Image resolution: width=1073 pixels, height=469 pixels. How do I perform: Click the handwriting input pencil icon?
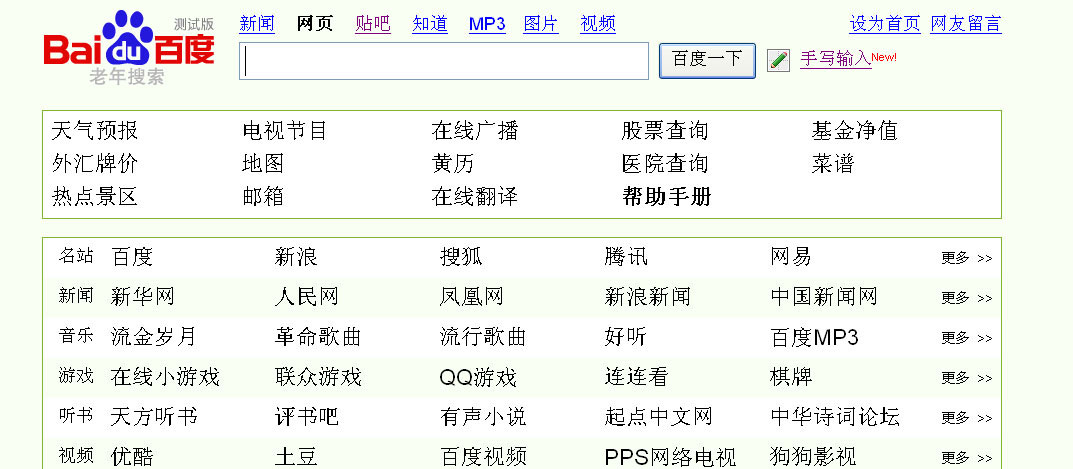point(778,60)
